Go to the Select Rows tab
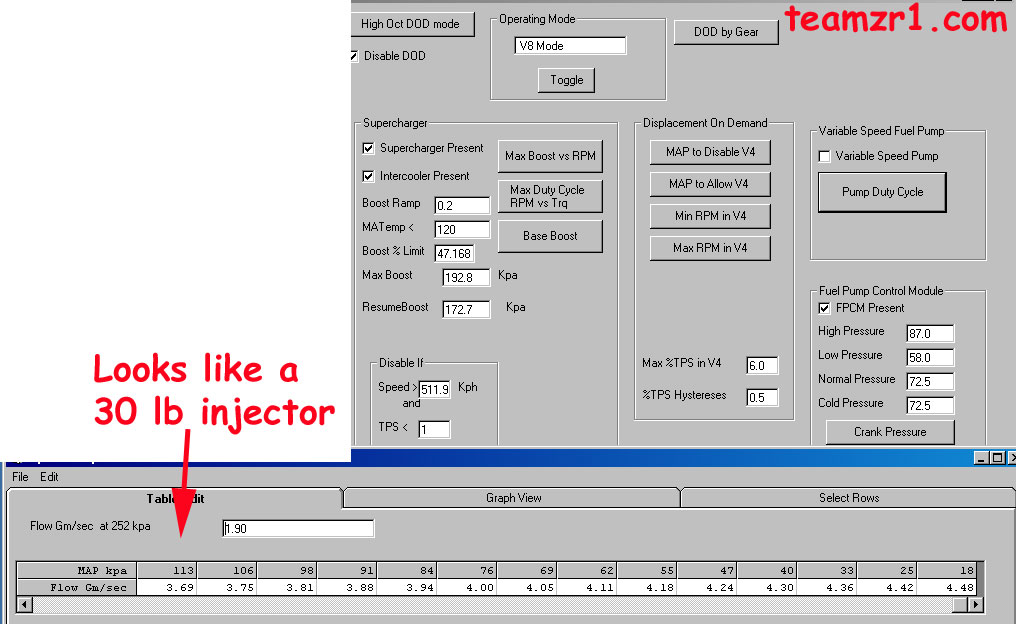Image resolution: width=1016 pixels, height=624 pixels. [x=848, y=498]
